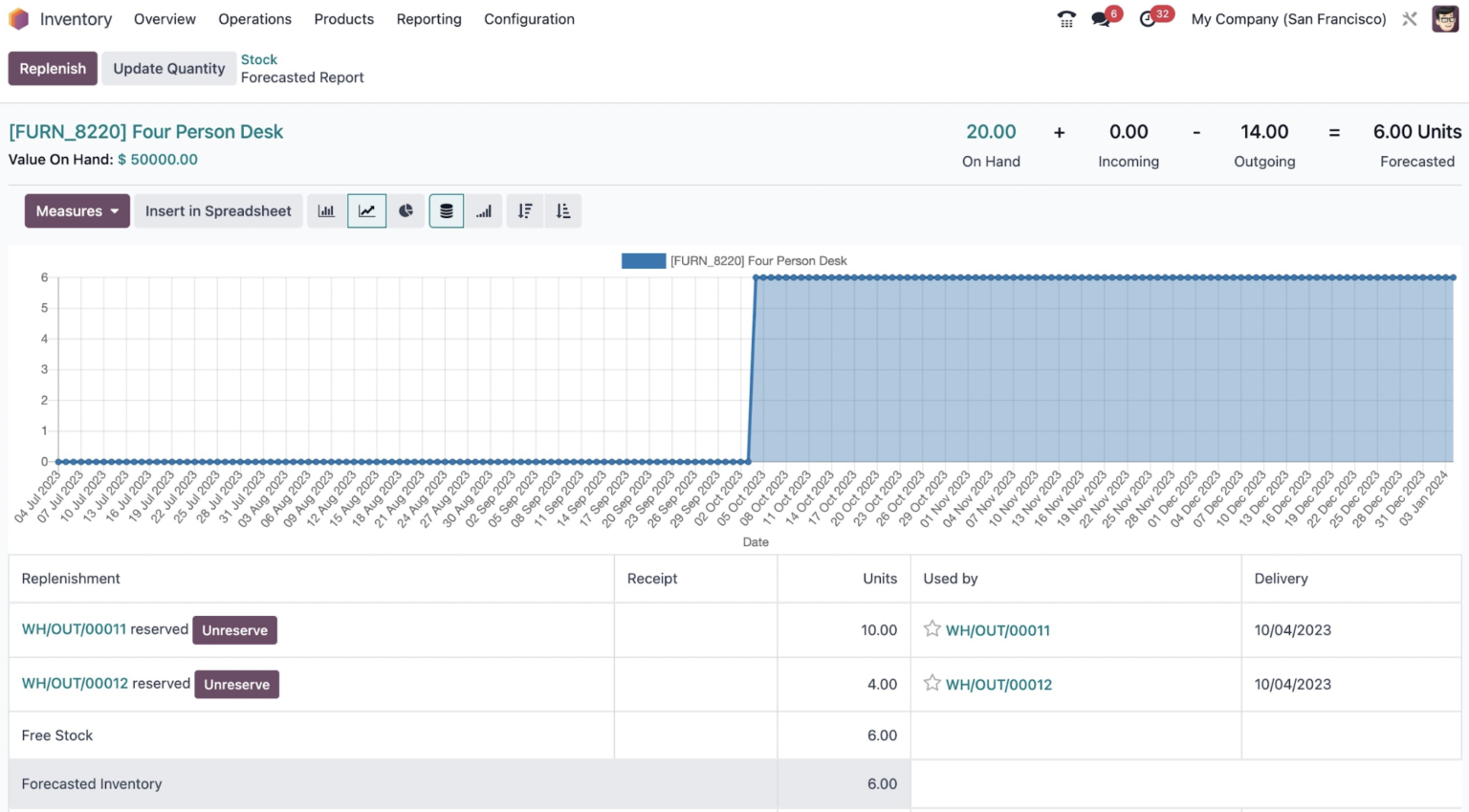Open the activities clock icon
Image resolution: width=1469 pixels, height=812 pixels.
pos(1148,18)
